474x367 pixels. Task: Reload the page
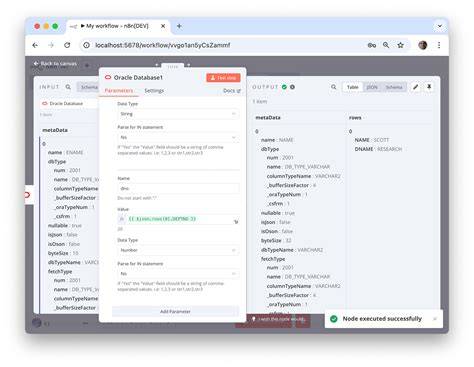[x=67, y=45]
